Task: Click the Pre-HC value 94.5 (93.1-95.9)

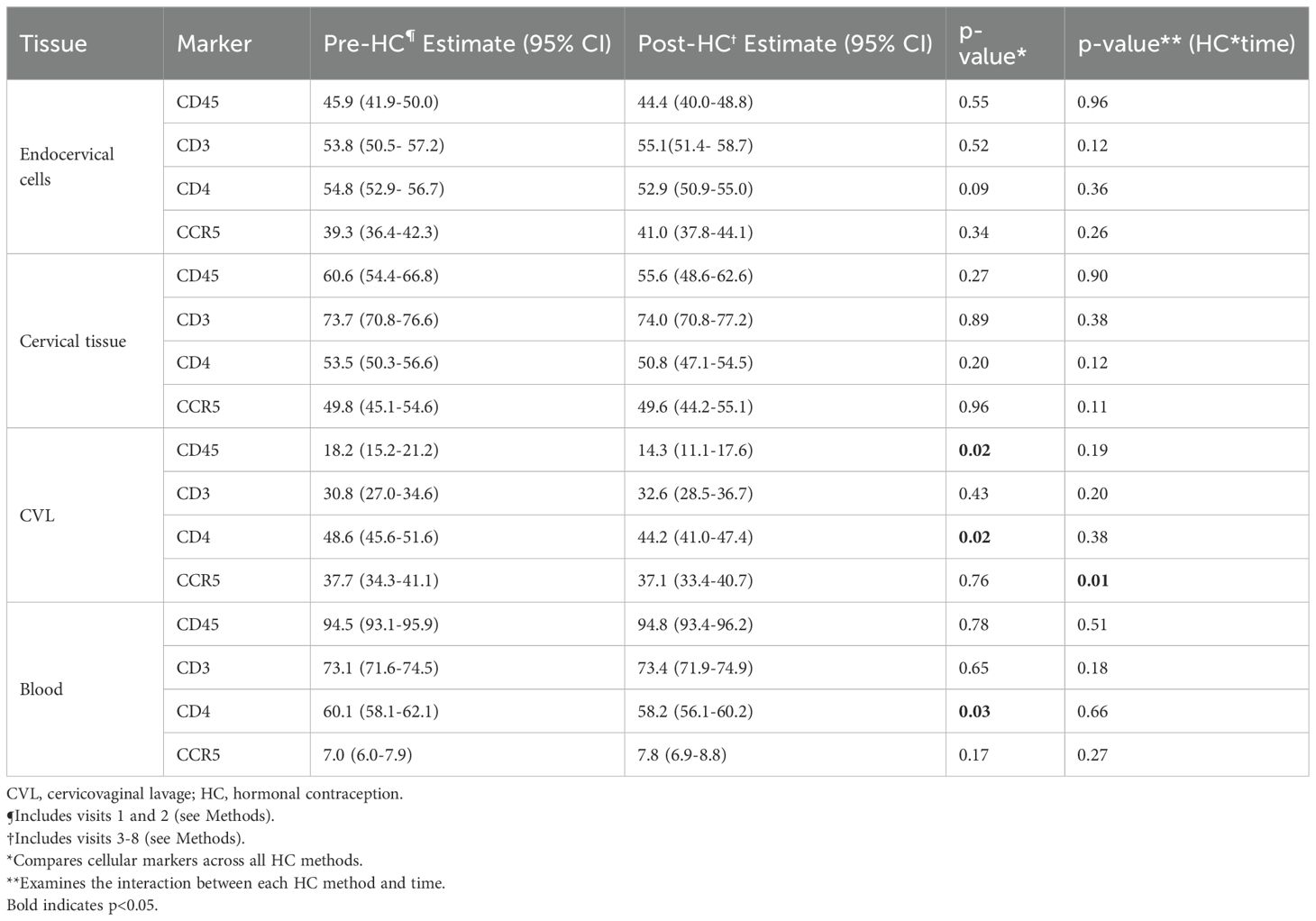Action: coord(380,625)
